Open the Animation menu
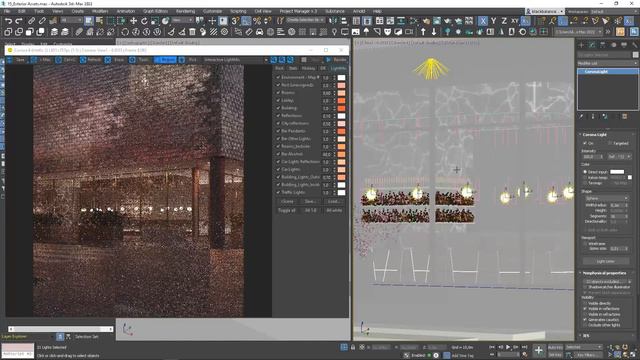640x360 pixels. pos(126,11)
